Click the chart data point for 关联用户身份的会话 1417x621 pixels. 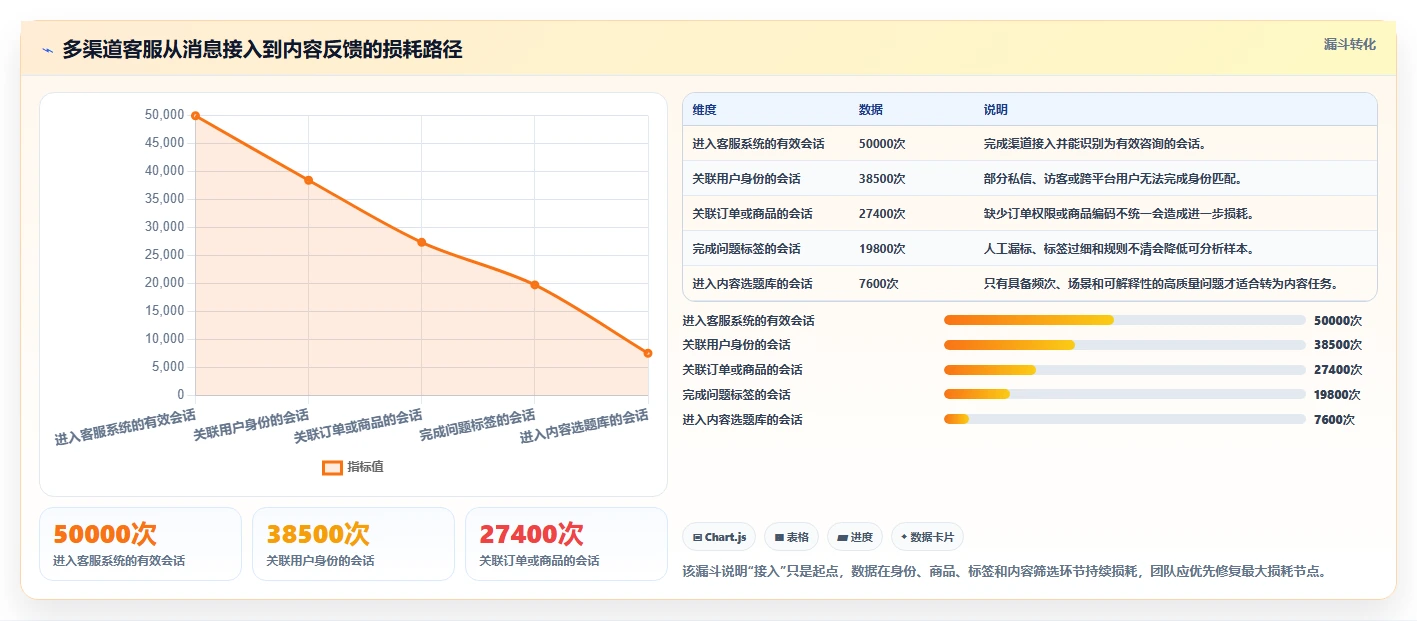pyautogui.click(x=308, y=180)
